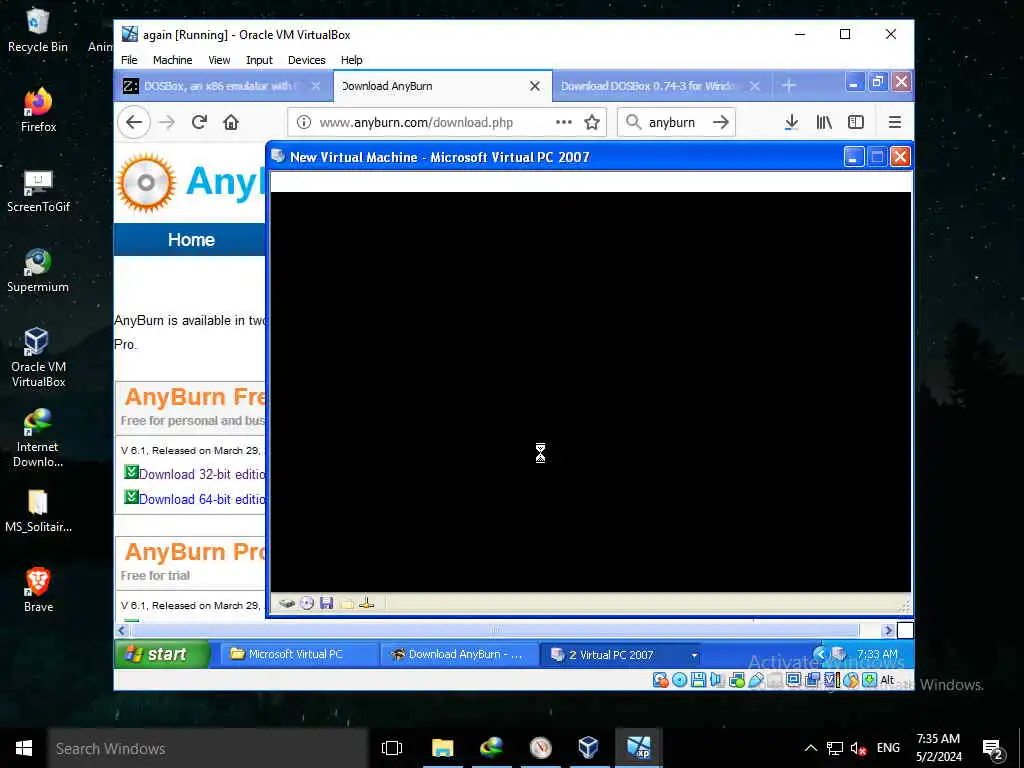This screenshot has height=768, width=1024.
Task: Click the Firefox home button
Action: (231, 122)
